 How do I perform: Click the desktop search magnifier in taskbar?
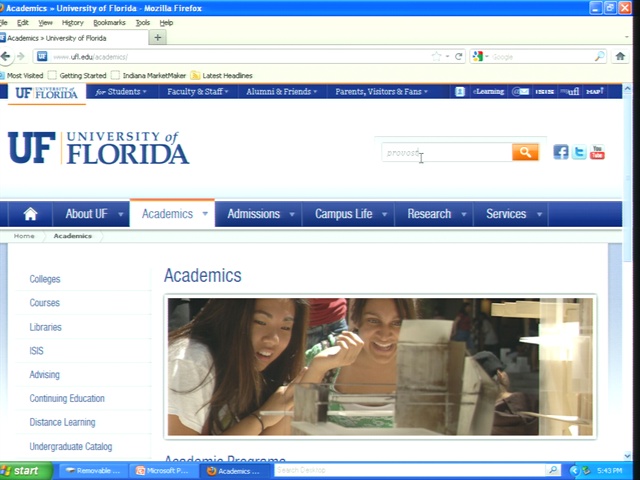(553, 470)
